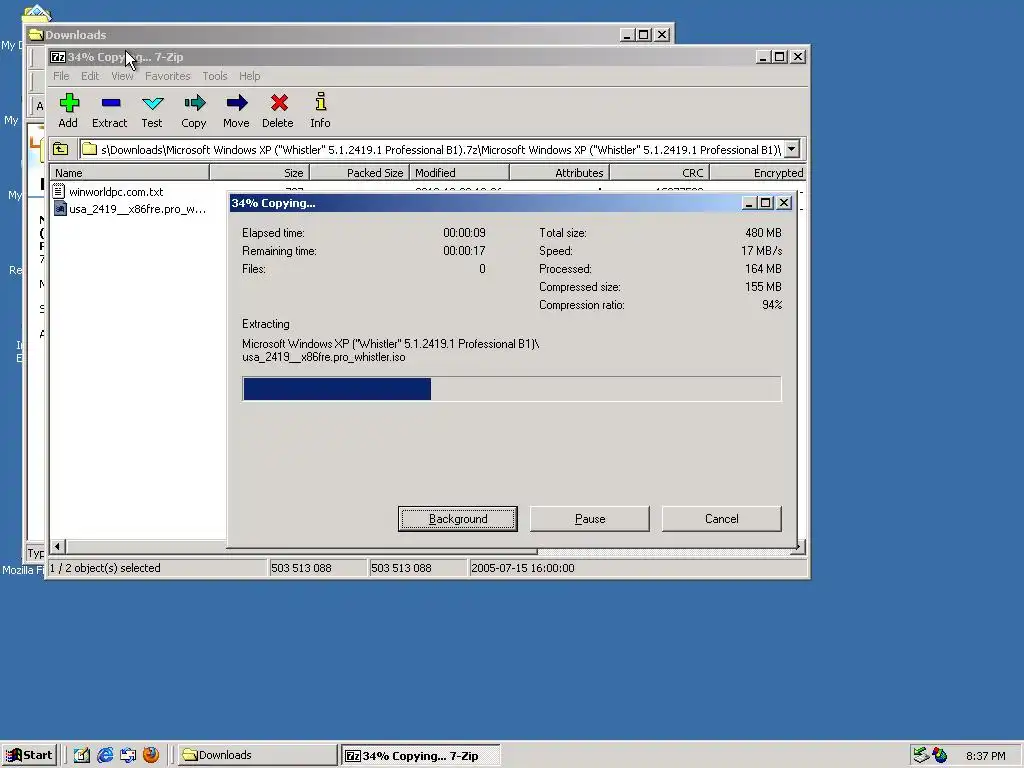Open the Tools menu
This screenshot has width=1024, height=768.
point(215,76)
